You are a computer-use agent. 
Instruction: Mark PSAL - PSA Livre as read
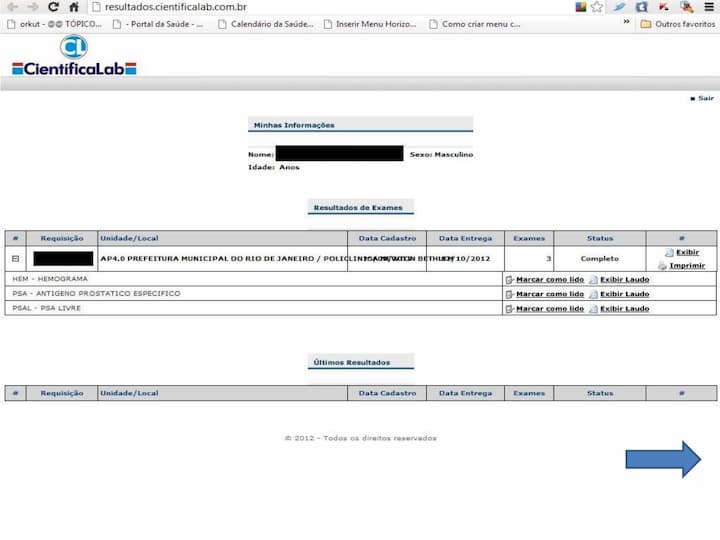click(549, 309)
